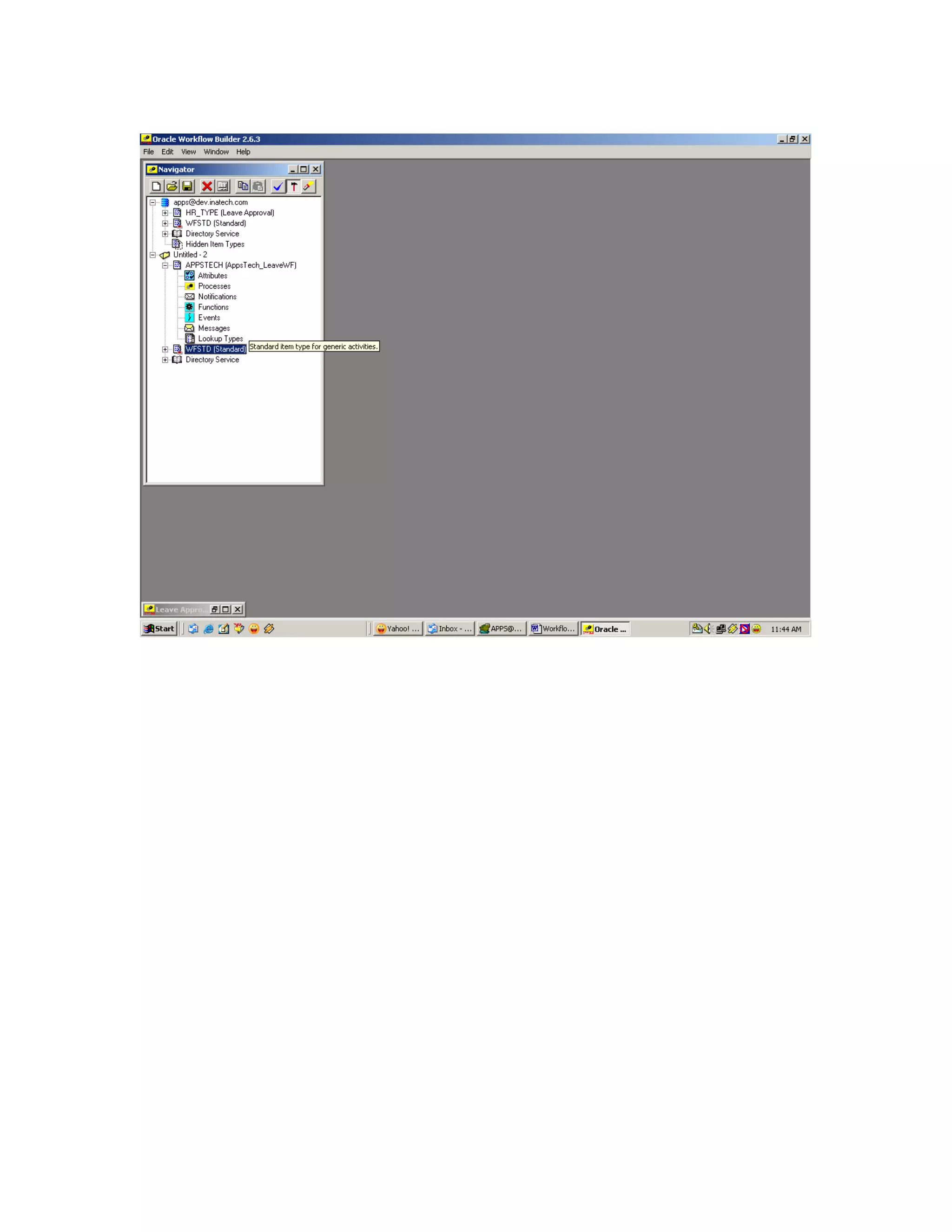Click the red X delete icon
This screenshot has height=1232, width=952.
[x=207, y=186]
